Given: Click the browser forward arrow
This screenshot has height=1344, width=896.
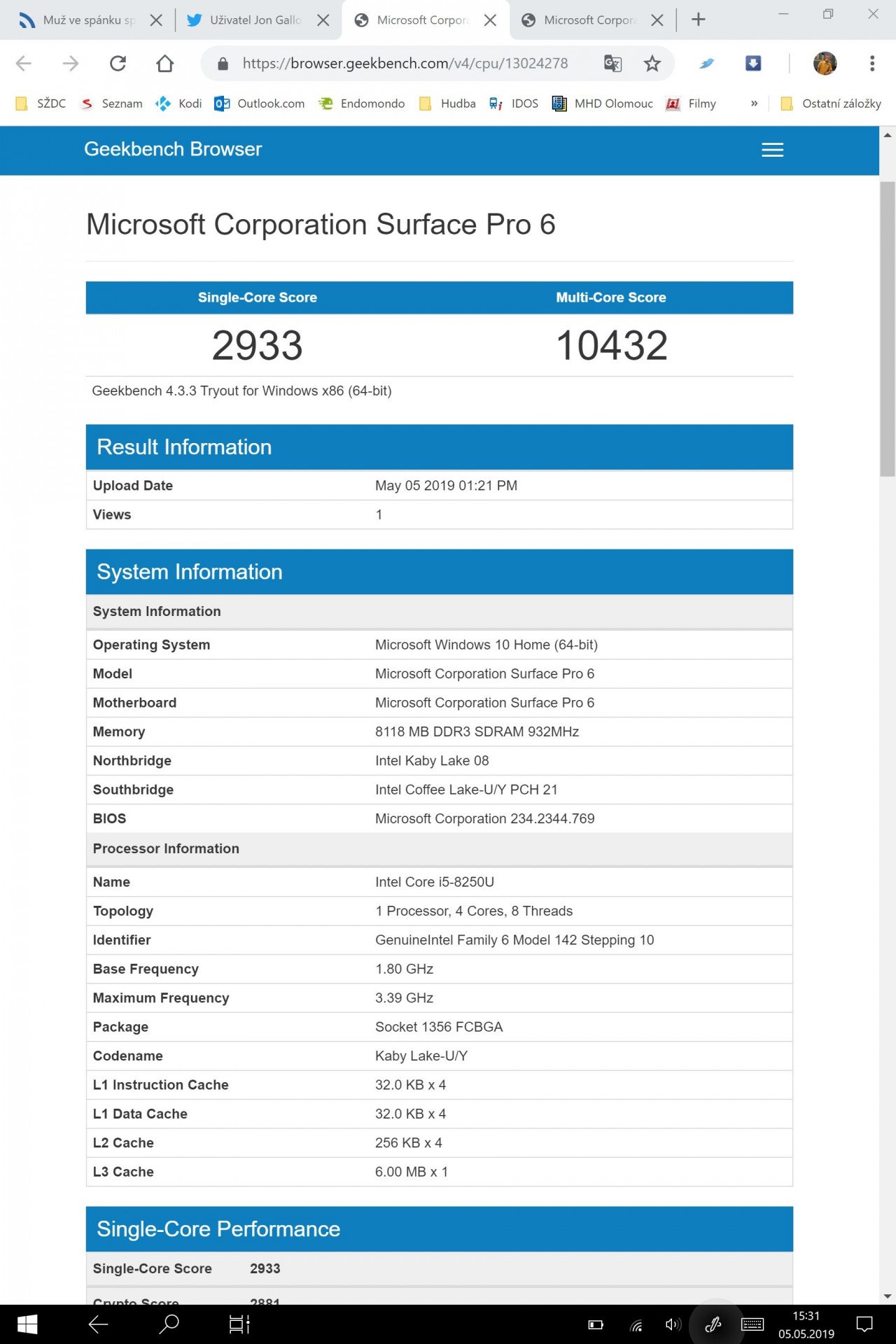Looking at the screenshot, I should pyautogui.click(x=71, y=64).
